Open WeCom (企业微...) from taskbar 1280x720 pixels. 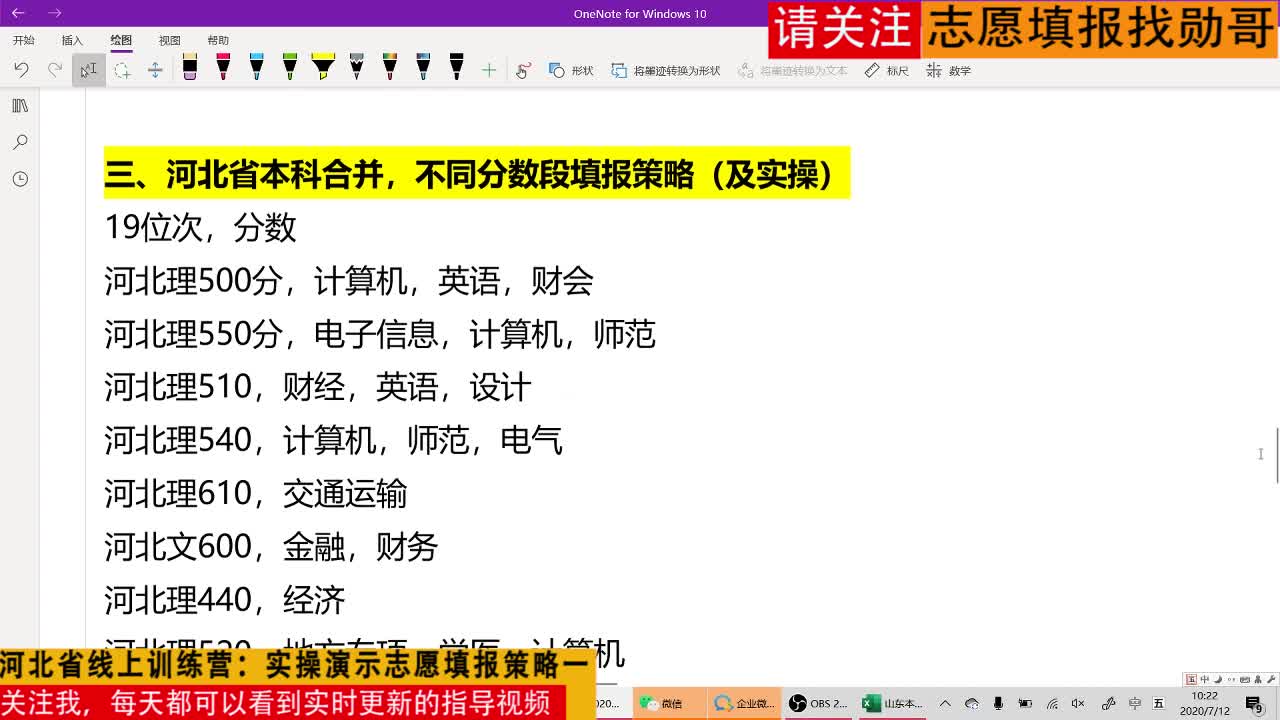[x=743, y=703]
